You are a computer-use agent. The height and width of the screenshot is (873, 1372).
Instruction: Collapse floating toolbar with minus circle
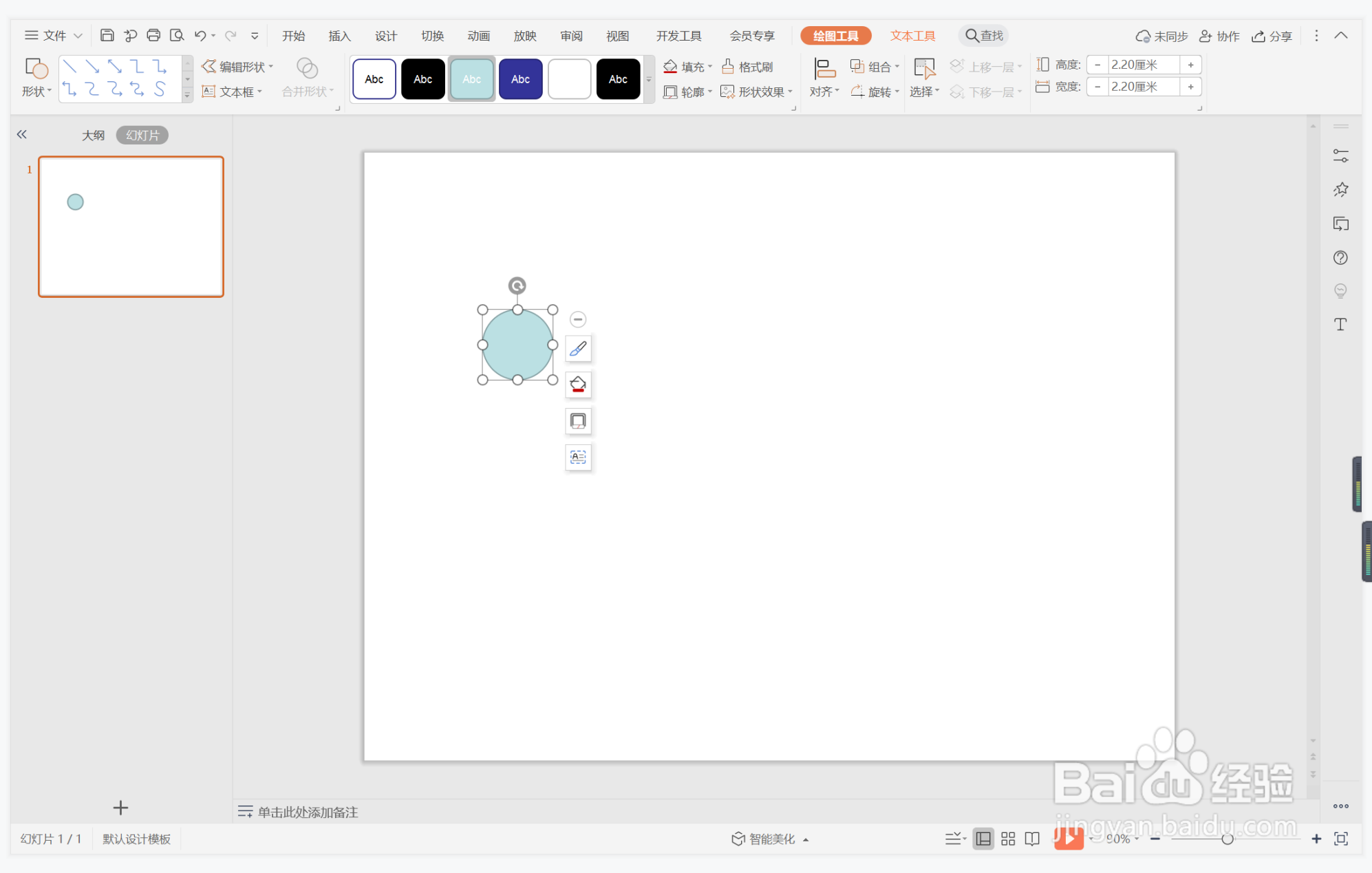(578, 319)
